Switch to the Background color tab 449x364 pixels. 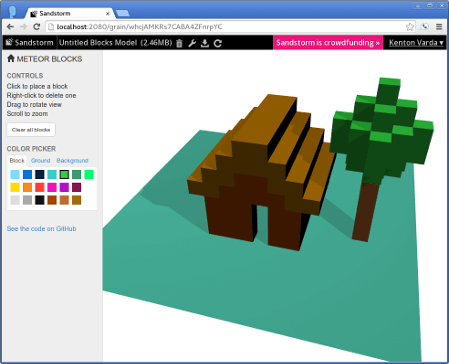click(72, 161)
